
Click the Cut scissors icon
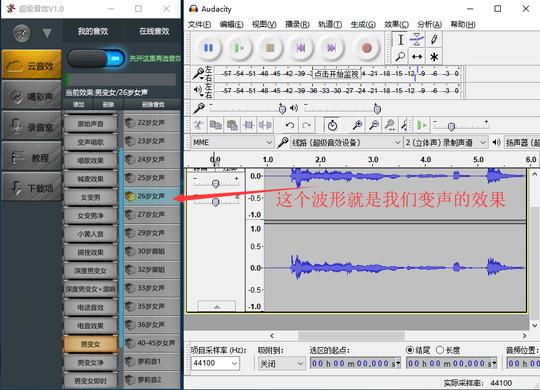tap(199, 125)
